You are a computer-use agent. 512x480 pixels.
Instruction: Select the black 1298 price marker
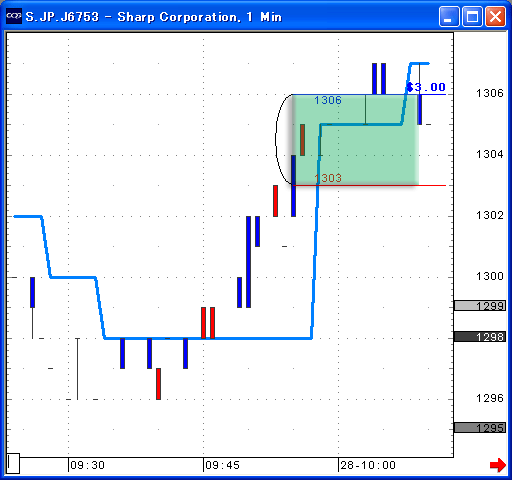tap(480, 337)
